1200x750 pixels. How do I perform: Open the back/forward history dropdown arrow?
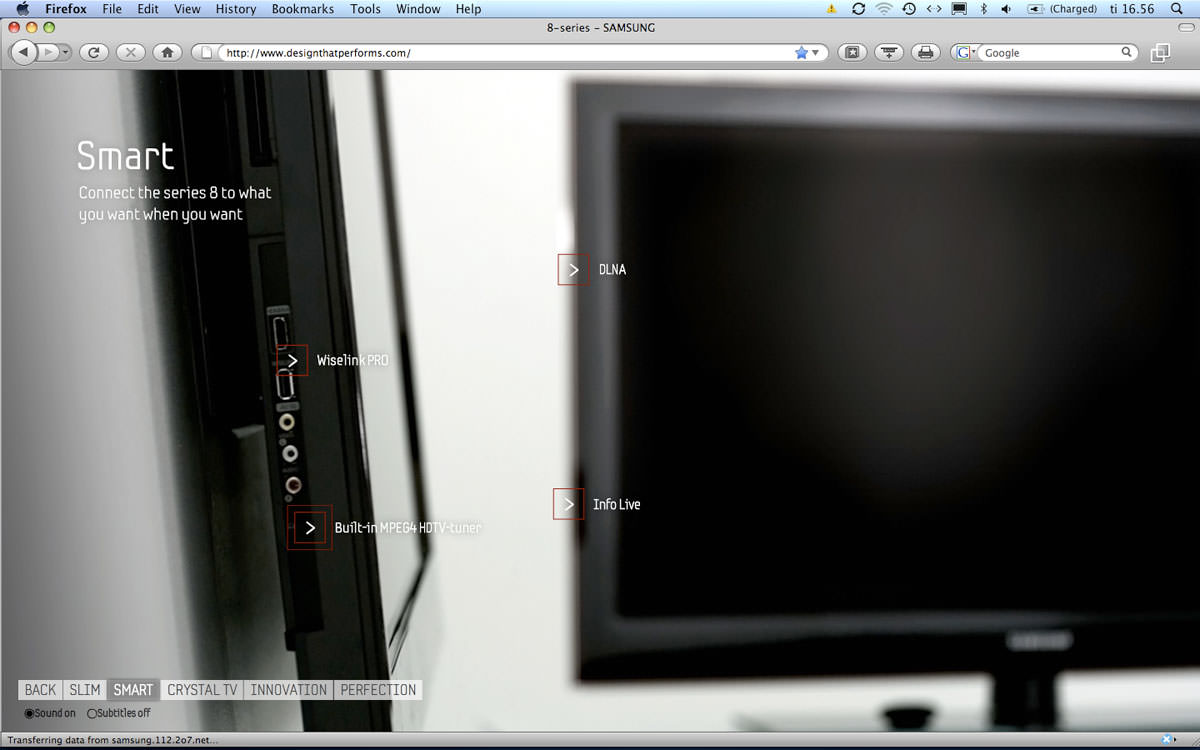pyautogui.click(x=65, y=52)
